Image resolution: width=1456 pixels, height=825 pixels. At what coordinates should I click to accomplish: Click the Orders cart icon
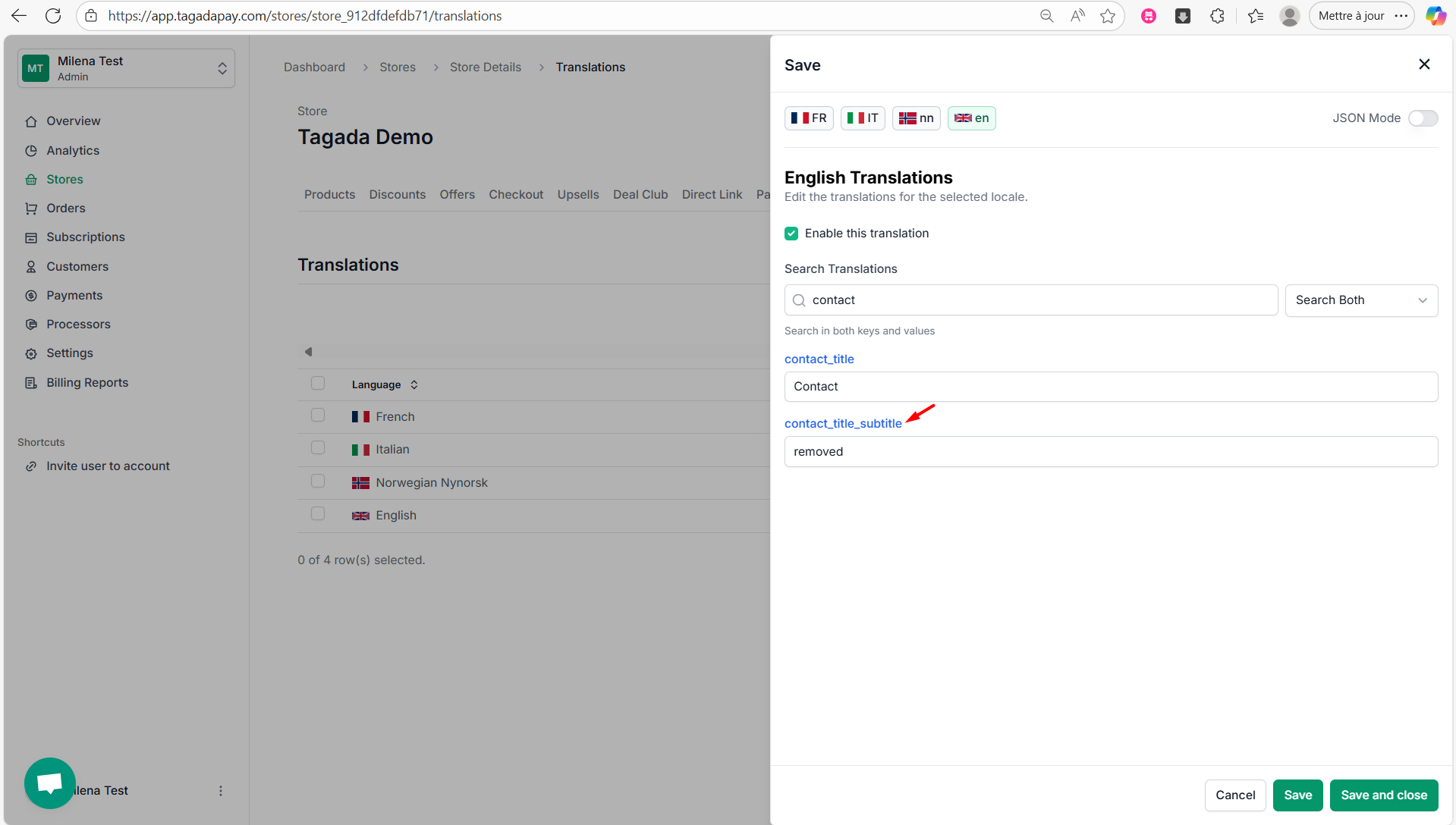click(x=31, y=209)
